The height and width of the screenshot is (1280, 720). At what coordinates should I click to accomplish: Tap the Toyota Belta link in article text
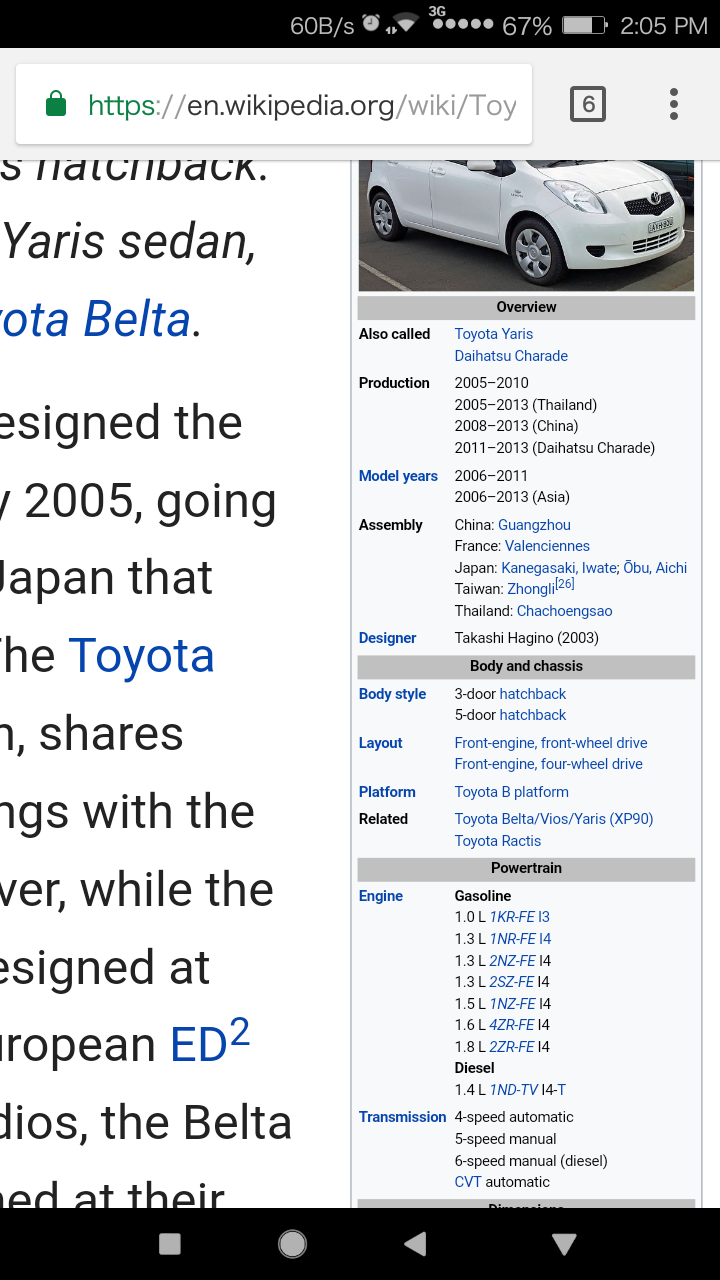tap(95, 320)
